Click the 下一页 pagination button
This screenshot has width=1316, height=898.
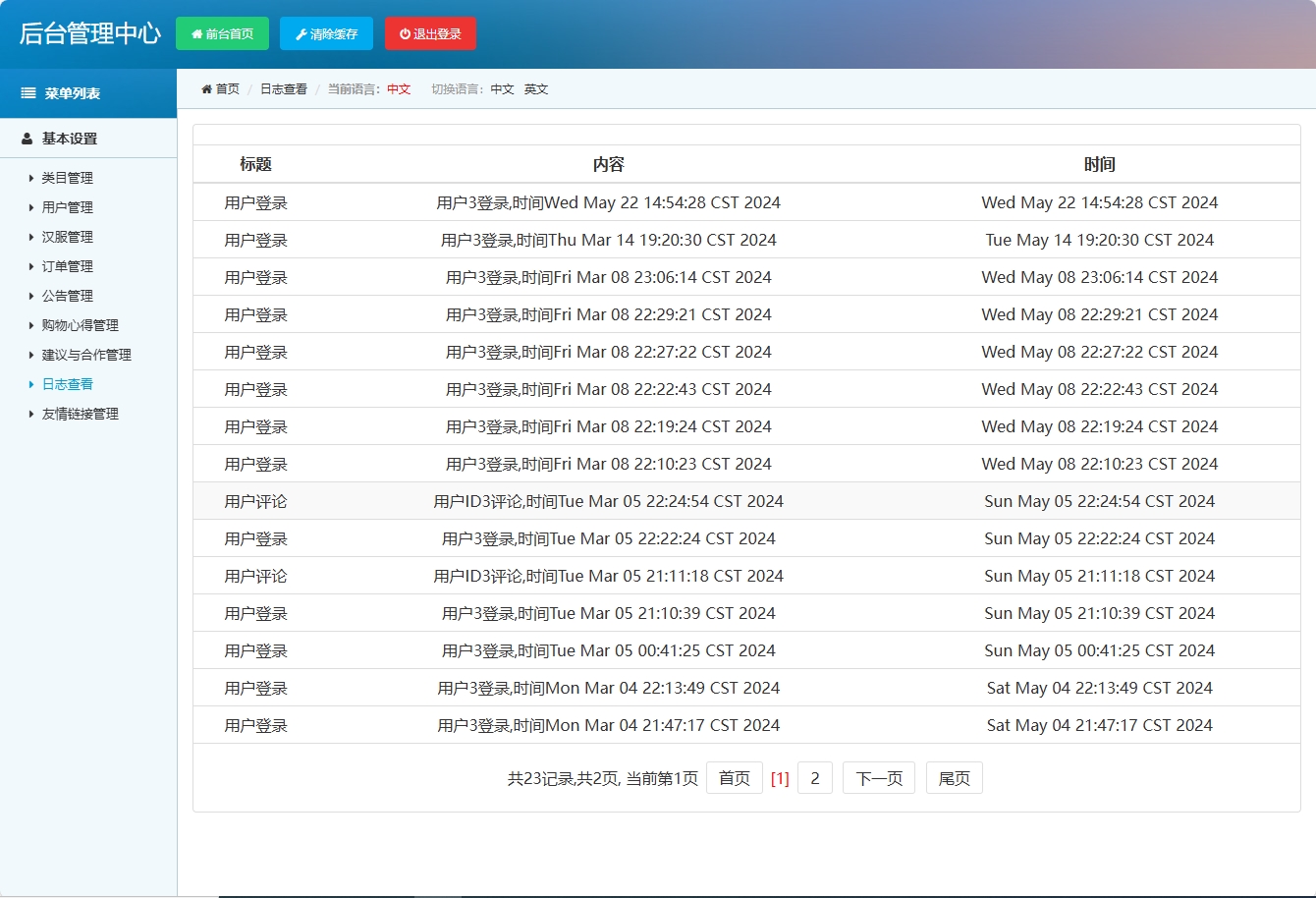[x=879, y=778]
